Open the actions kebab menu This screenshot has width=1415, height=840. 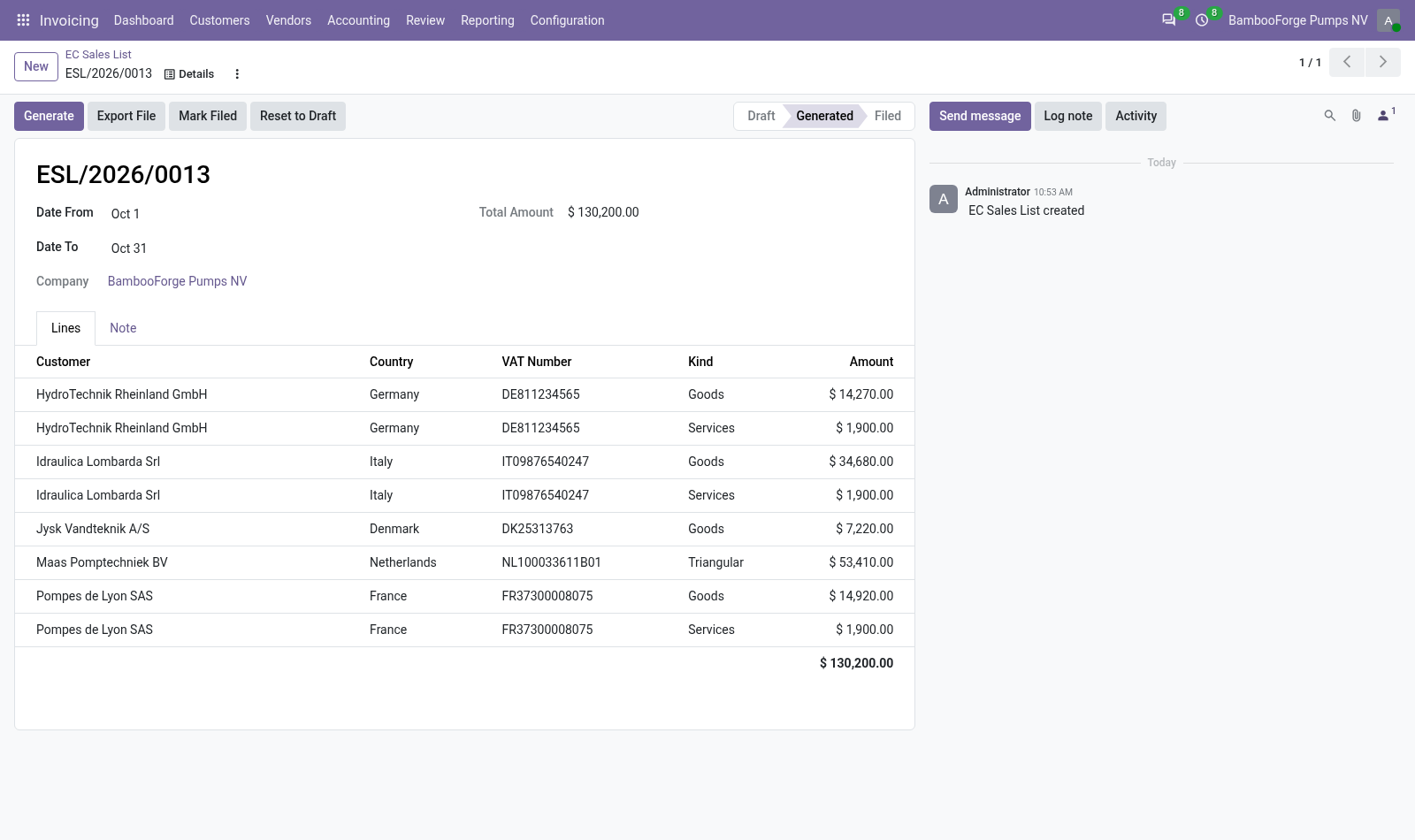coord(237,74)
